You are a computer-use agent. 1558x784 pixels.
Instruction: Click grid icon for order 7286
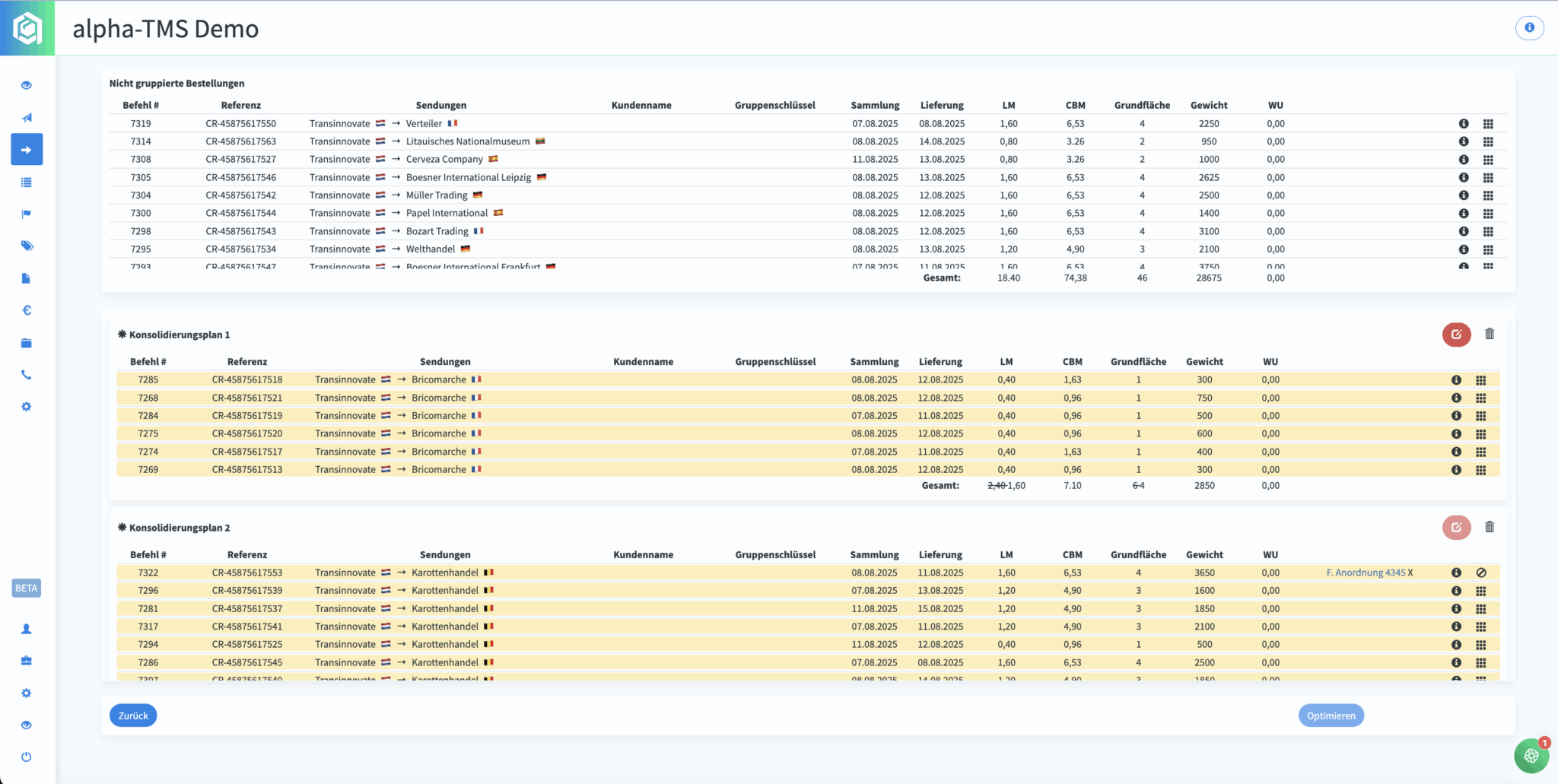point(1480,662)
